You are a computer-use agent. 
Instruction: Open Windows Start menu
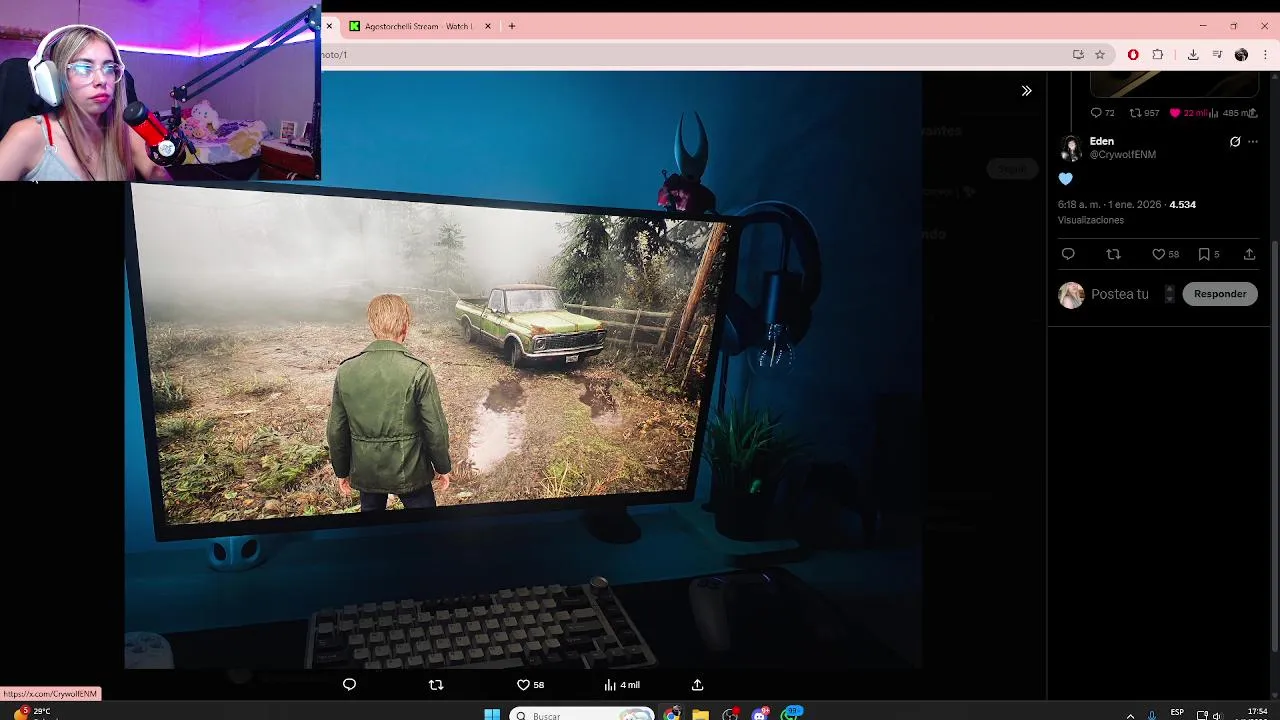[x=492, y=714]
